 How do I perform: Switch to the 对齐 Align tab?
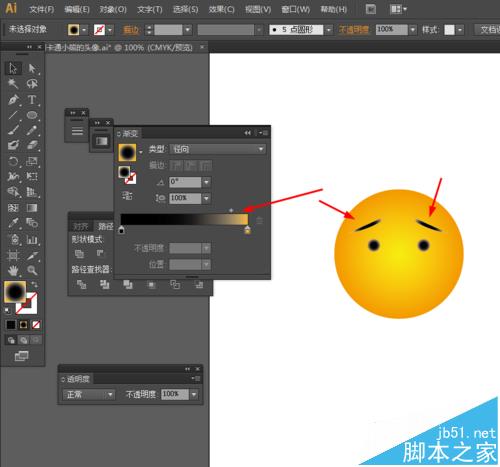tap(81, 227)
